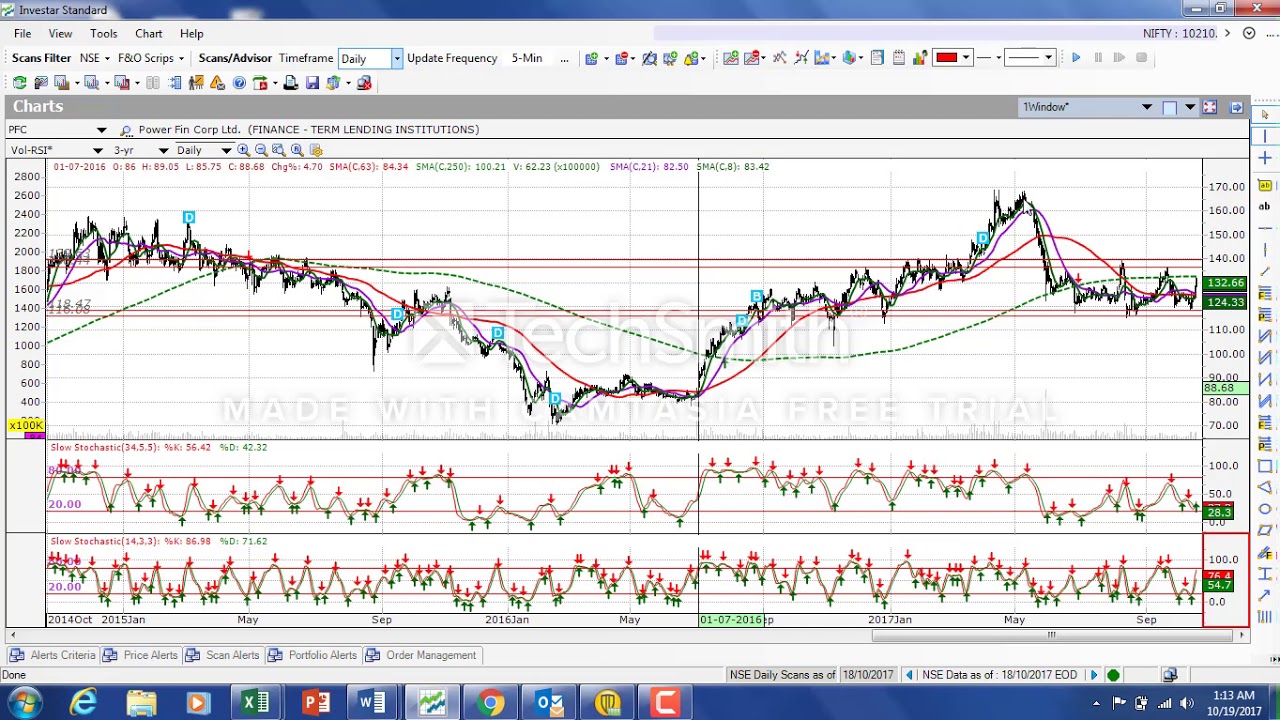The image size is (1280, 720).
Task: Open the red color swatch picker
Action: tap(953, 58)
